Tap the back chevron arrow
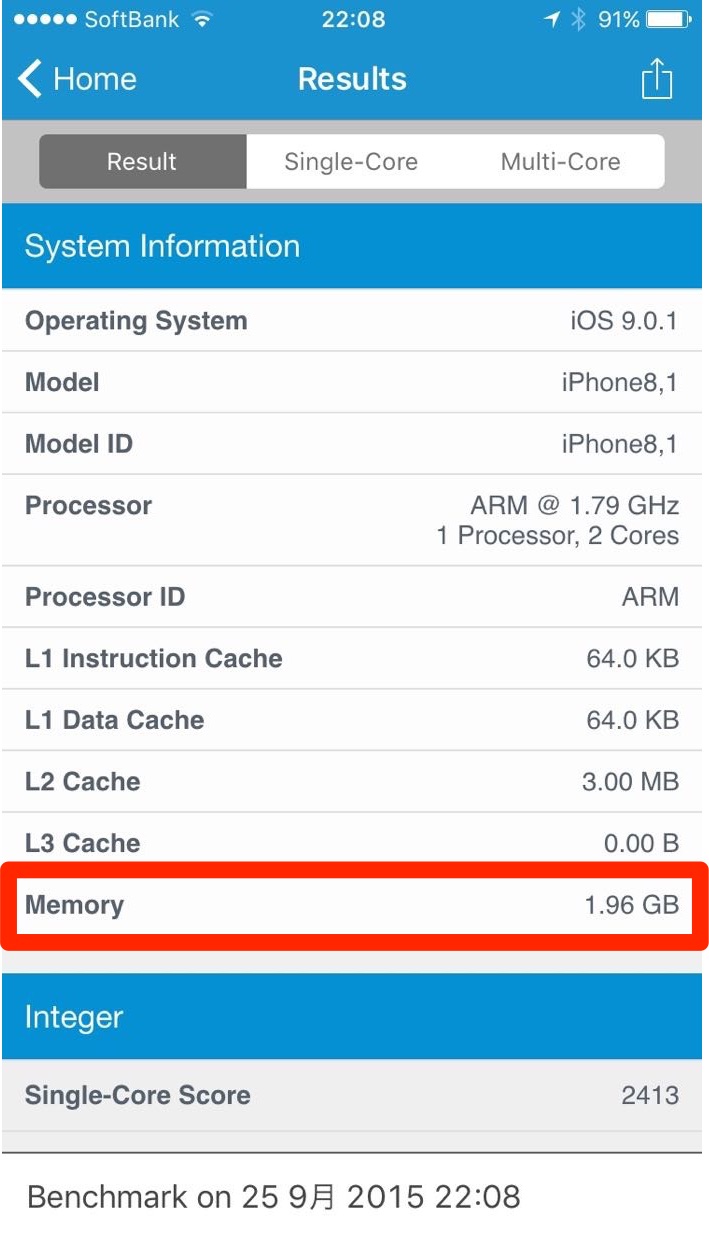 point(30,79)
